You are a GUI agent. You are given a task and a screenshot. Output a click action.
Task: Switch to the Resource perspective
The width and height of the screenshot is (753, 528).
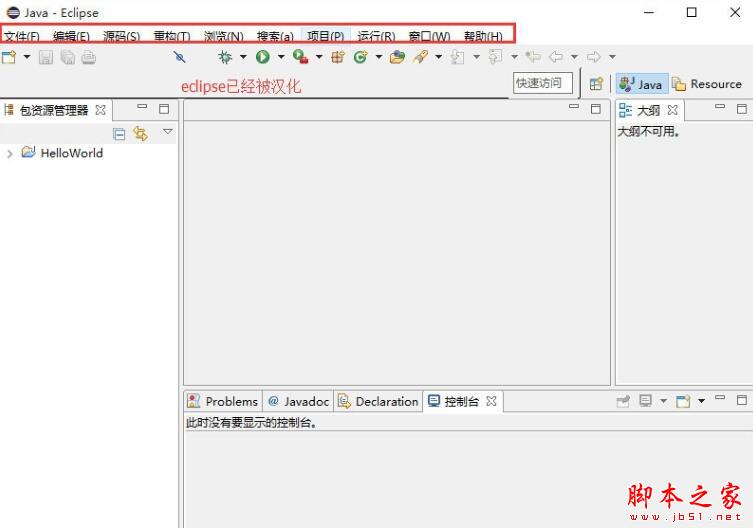(707, 84)
